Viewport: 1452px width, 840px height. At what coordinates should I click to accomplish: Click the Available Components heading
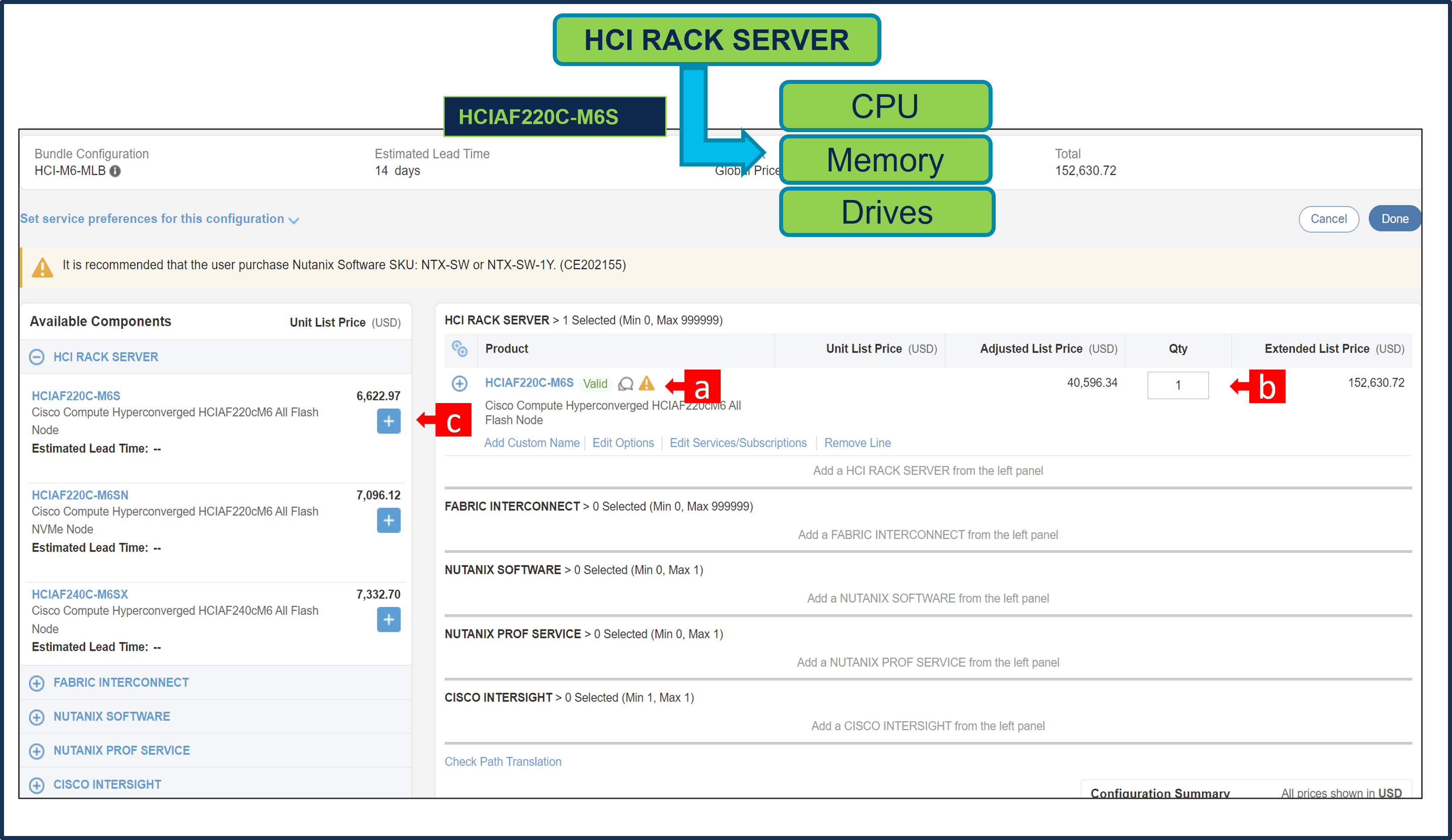[100, 321]
